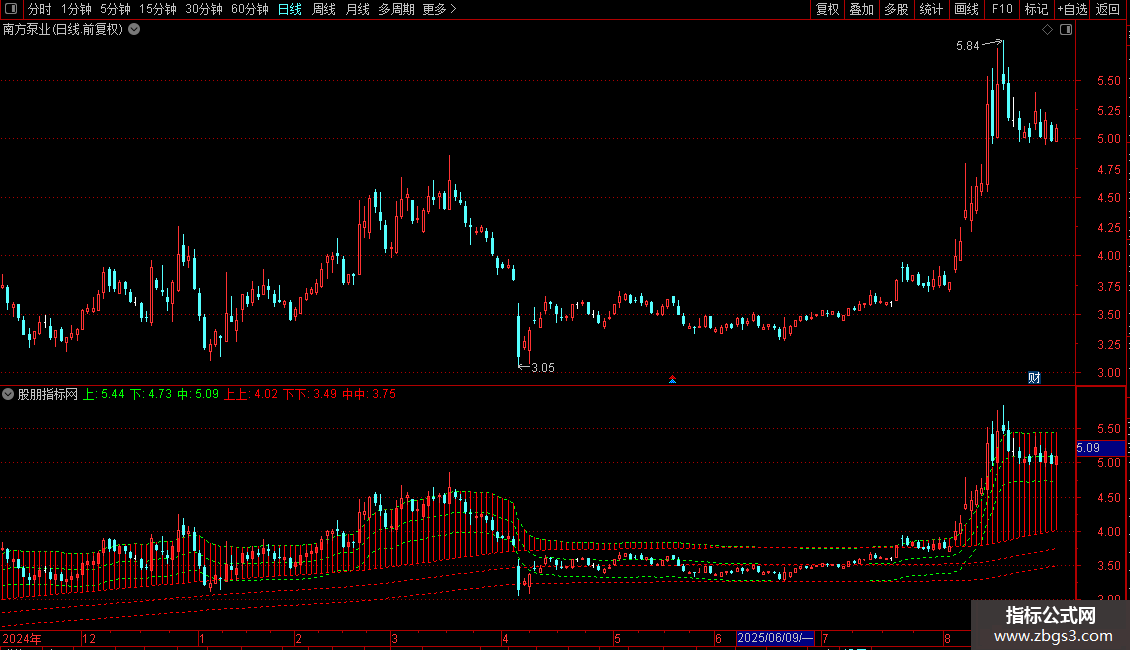Add stock via +自选 button
The height and width of the screenshot is (650, 1130).
[1072, 9]
